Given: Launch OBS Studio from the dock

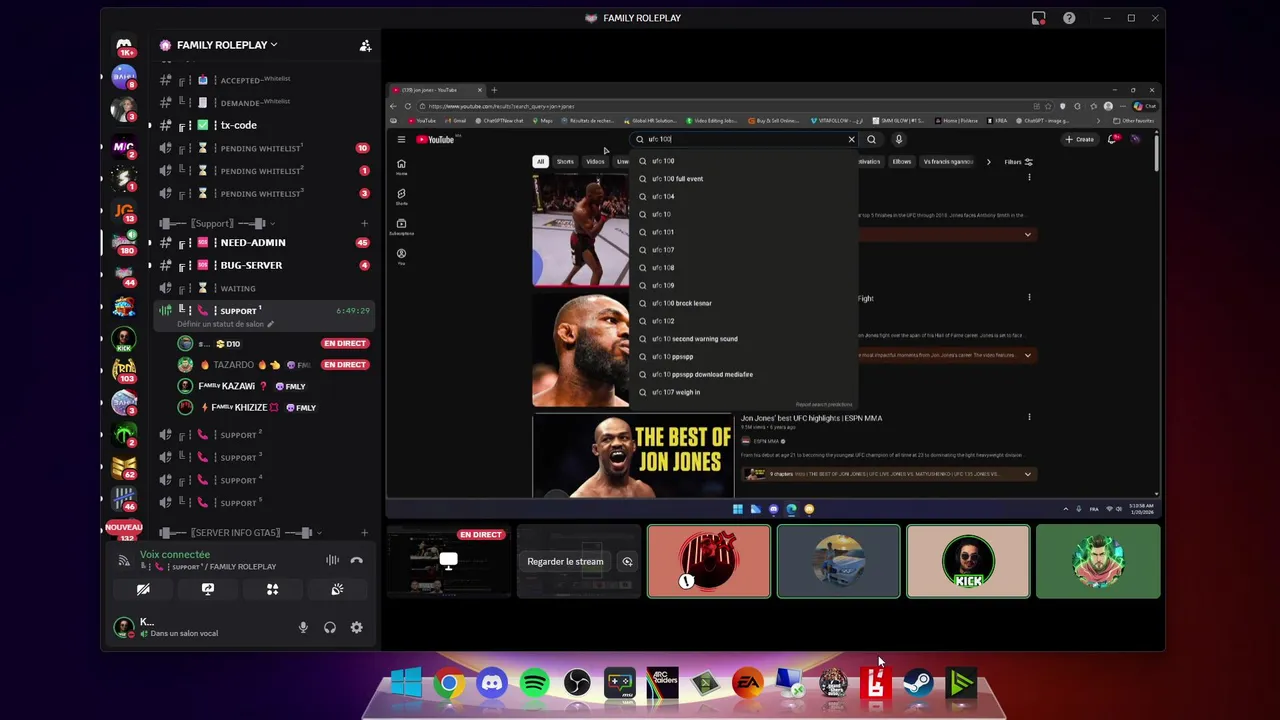Looking at the screenshot, I should pyautogui.click(x=577, y=684).
